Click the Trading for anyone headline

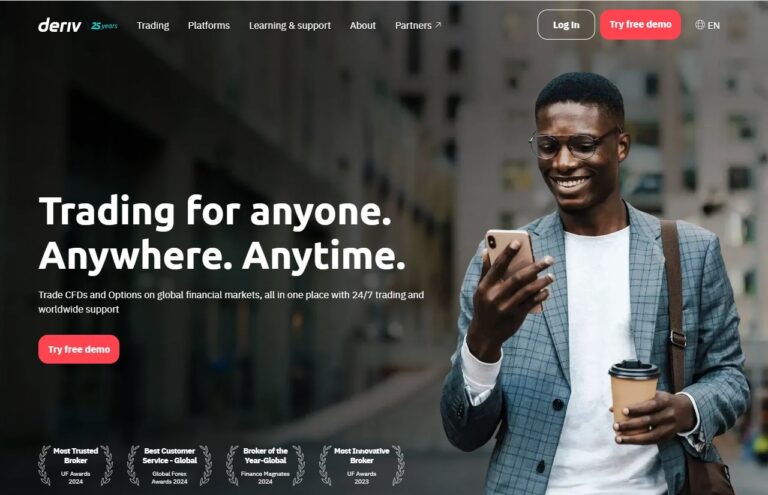click(x=222, y=233)
